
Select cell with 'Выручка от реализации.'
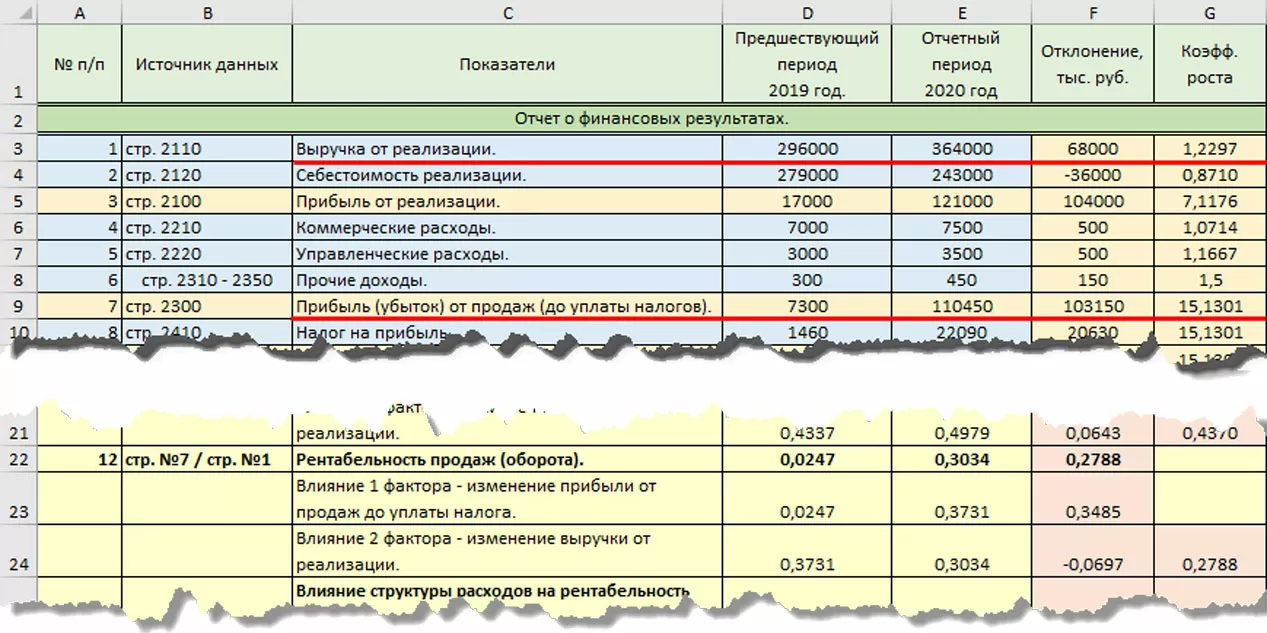(507, 149)
